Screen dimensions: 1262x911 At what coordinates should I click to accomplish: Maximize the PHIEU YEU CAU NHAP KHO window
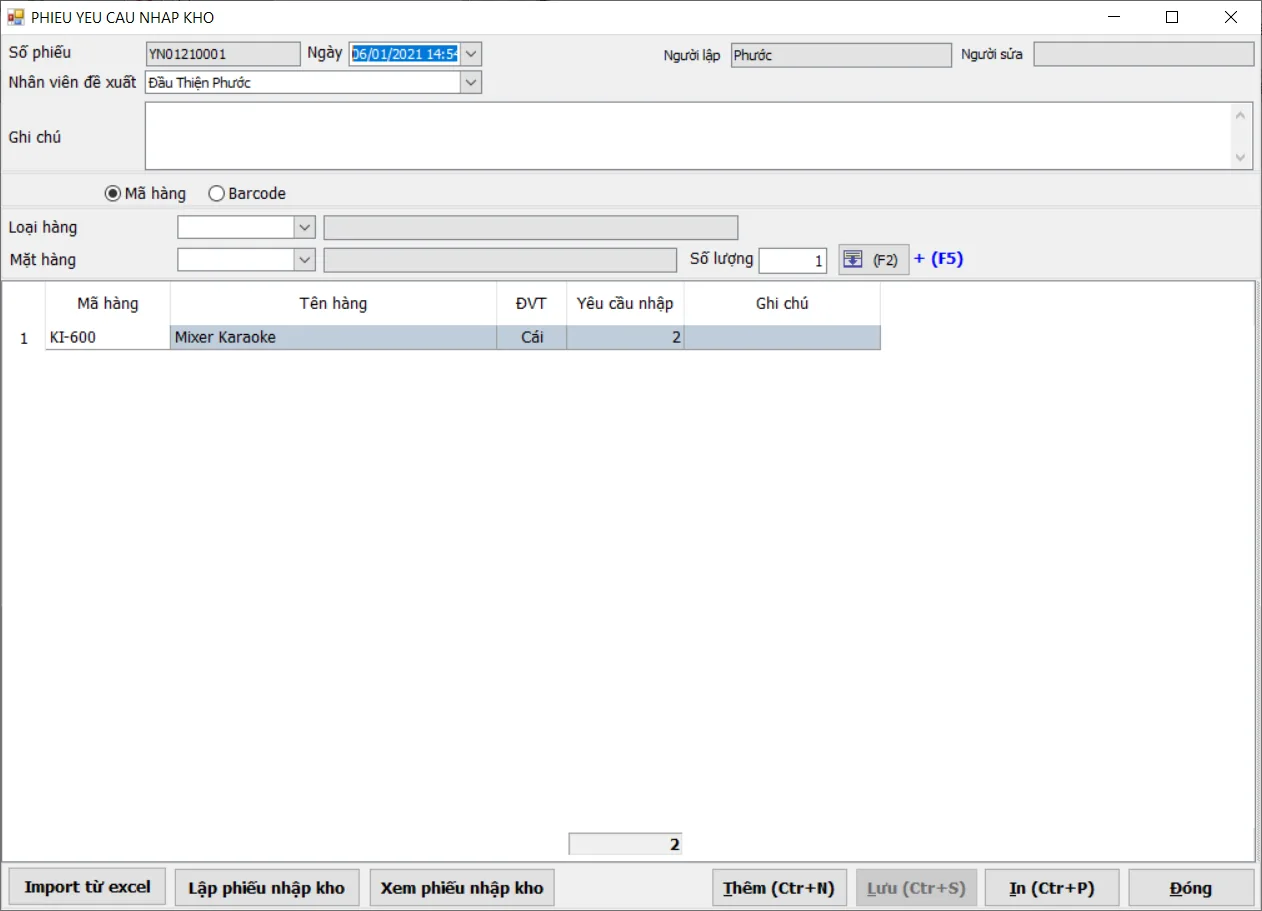1172,17
